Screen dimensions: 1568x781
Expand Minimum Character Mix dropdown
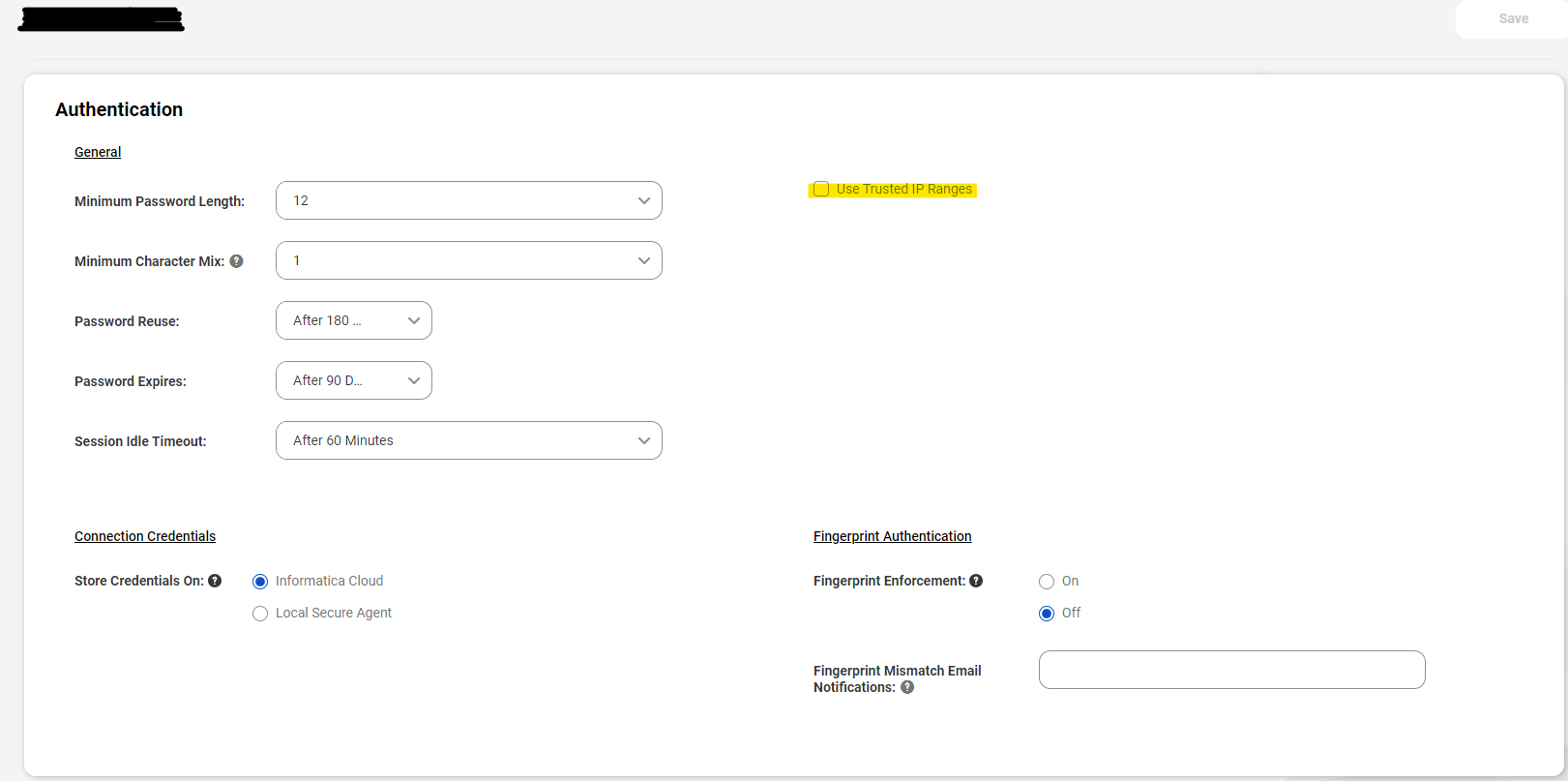469,260
